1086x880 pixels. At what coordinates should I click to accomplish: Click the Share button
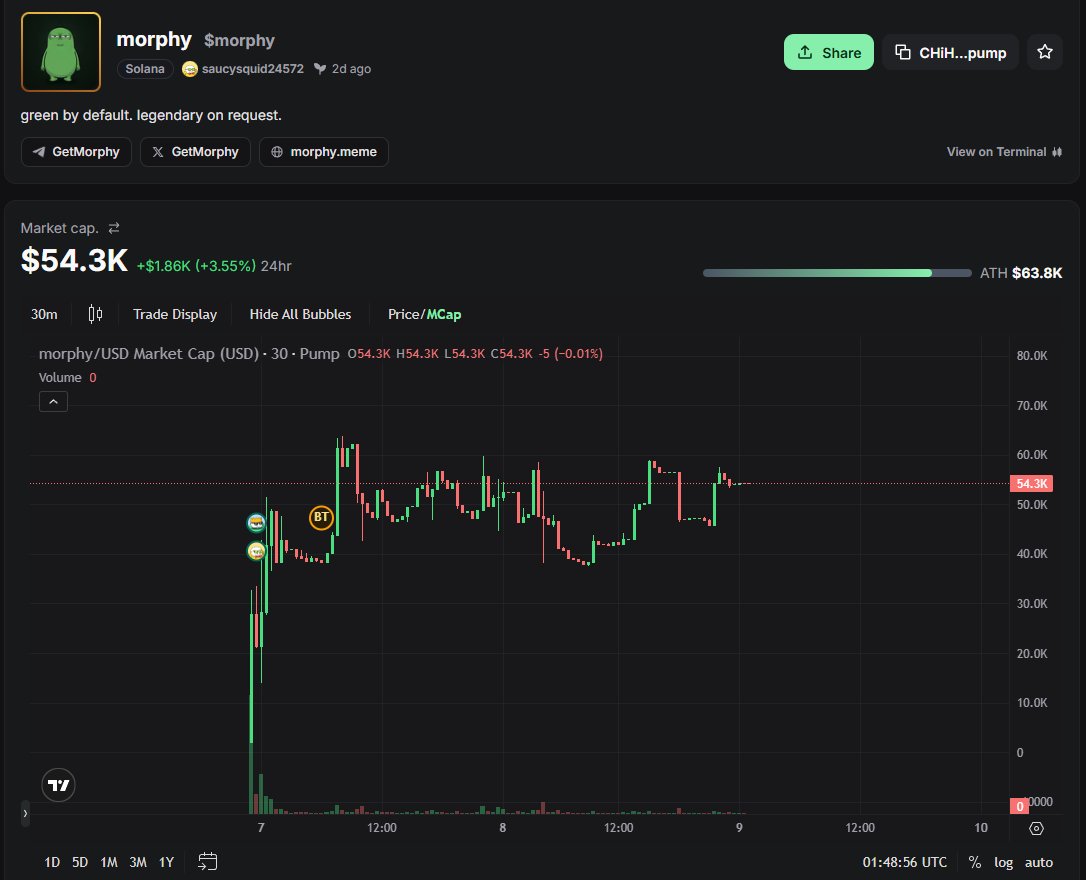[828, 53]
